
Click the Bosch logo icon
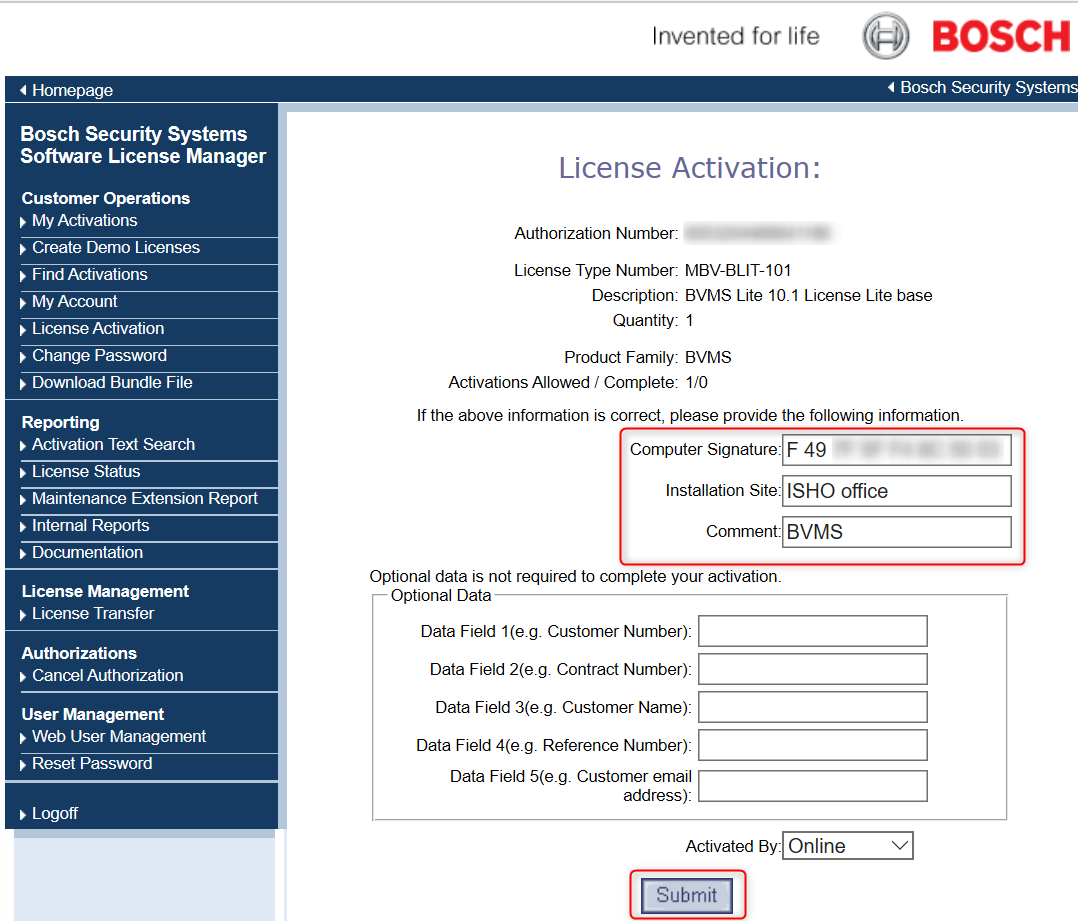[885, 37]
